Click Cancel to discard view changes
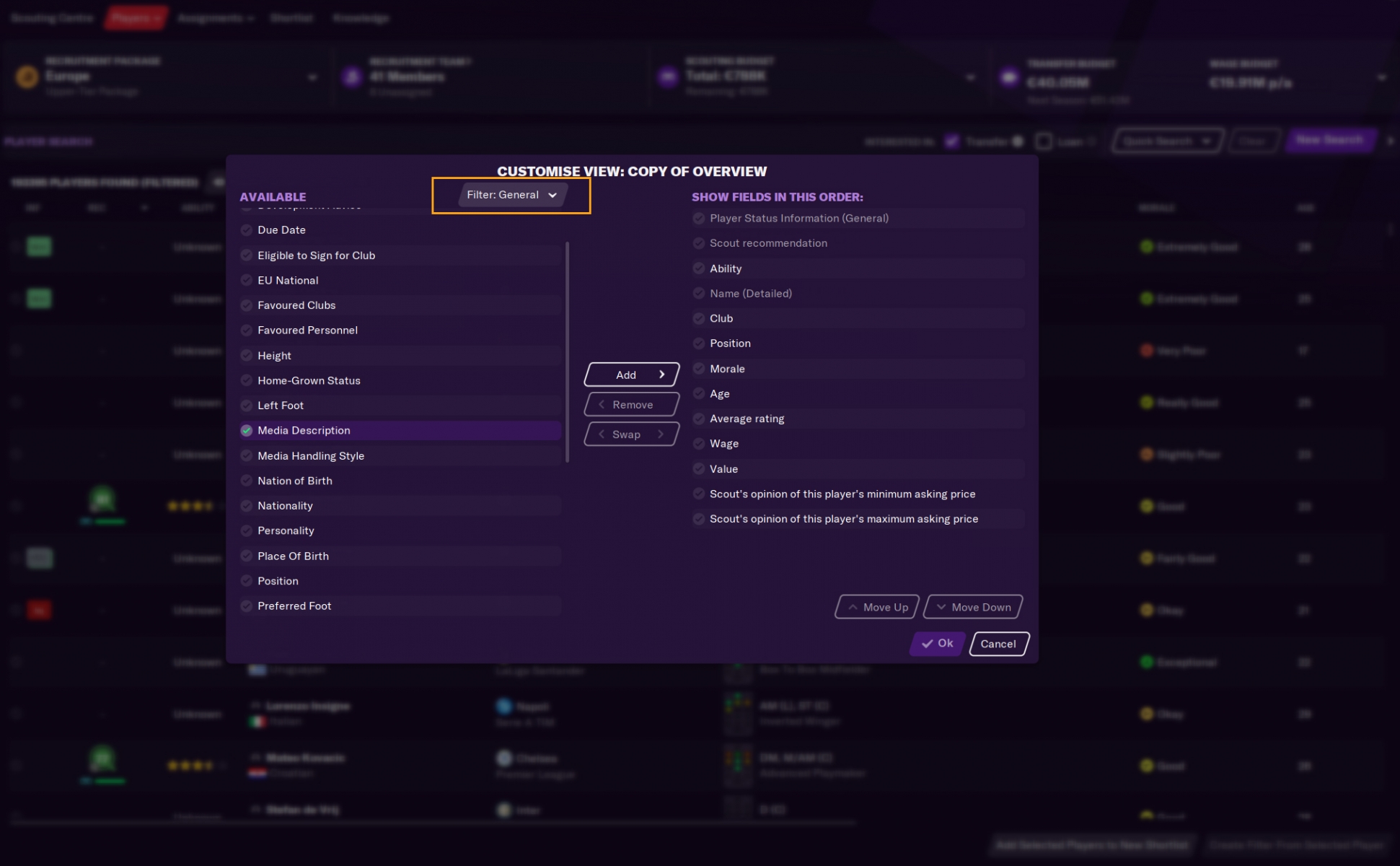Viewport: 1400px width, 866px height. click(998, 642)
